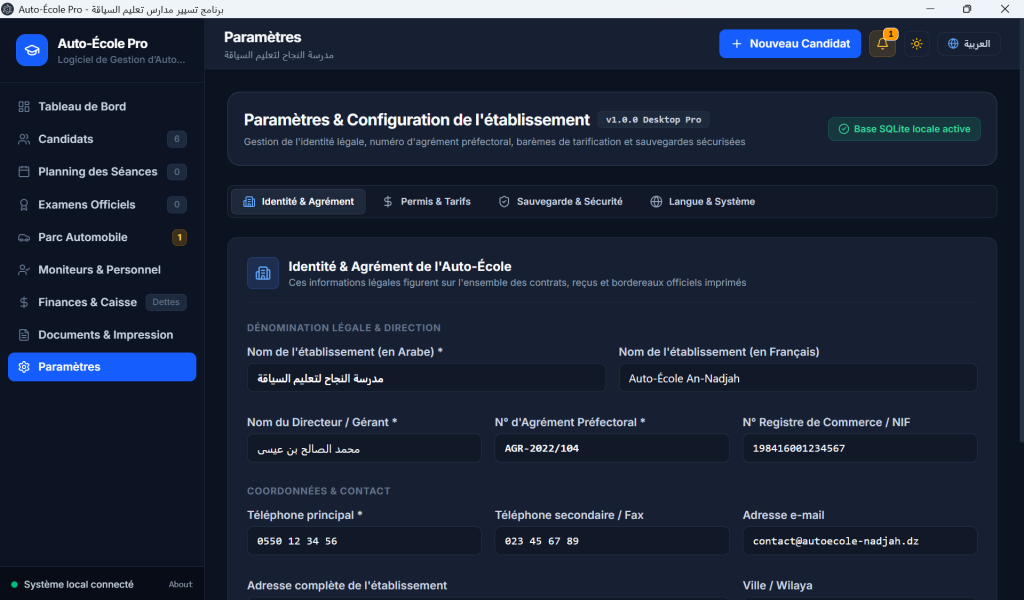Select Paramètres in the sidebar
This screenshot has height=600, width=1024.
(x=102, y=367)
